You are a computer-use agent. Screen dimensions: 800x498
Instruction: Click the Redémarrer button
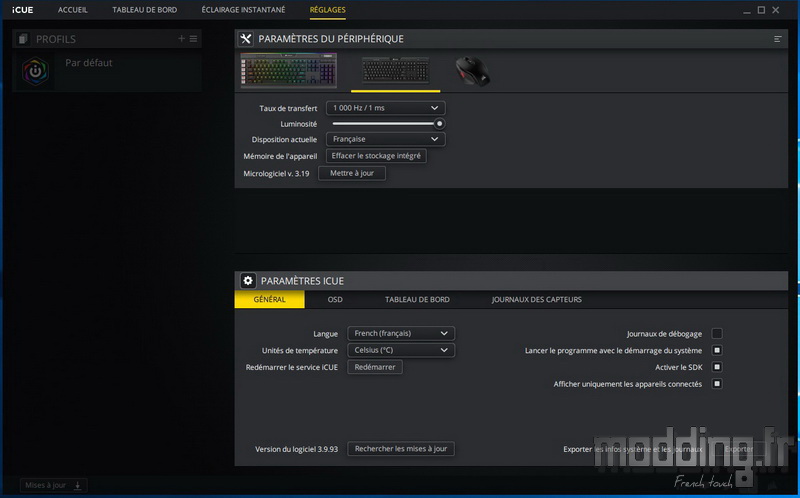tap(375, 367)
